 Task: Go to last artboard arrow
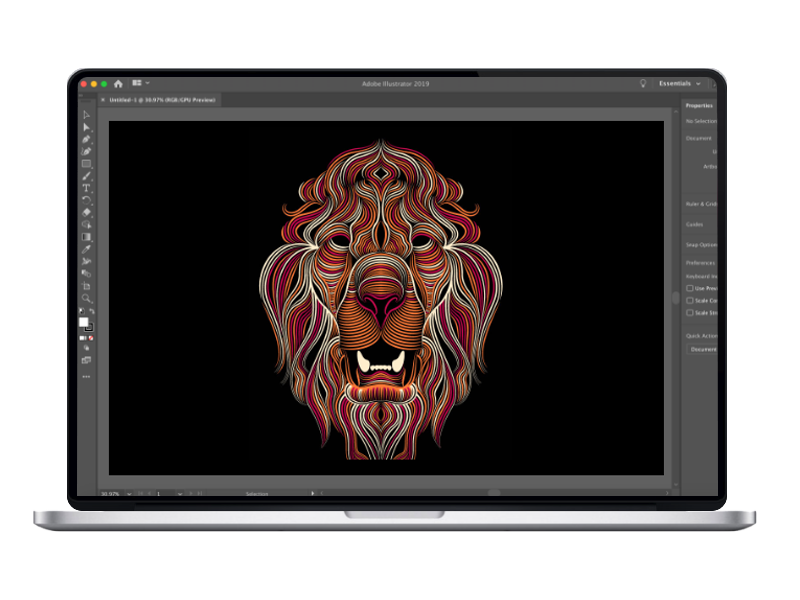tap(199, 493)
